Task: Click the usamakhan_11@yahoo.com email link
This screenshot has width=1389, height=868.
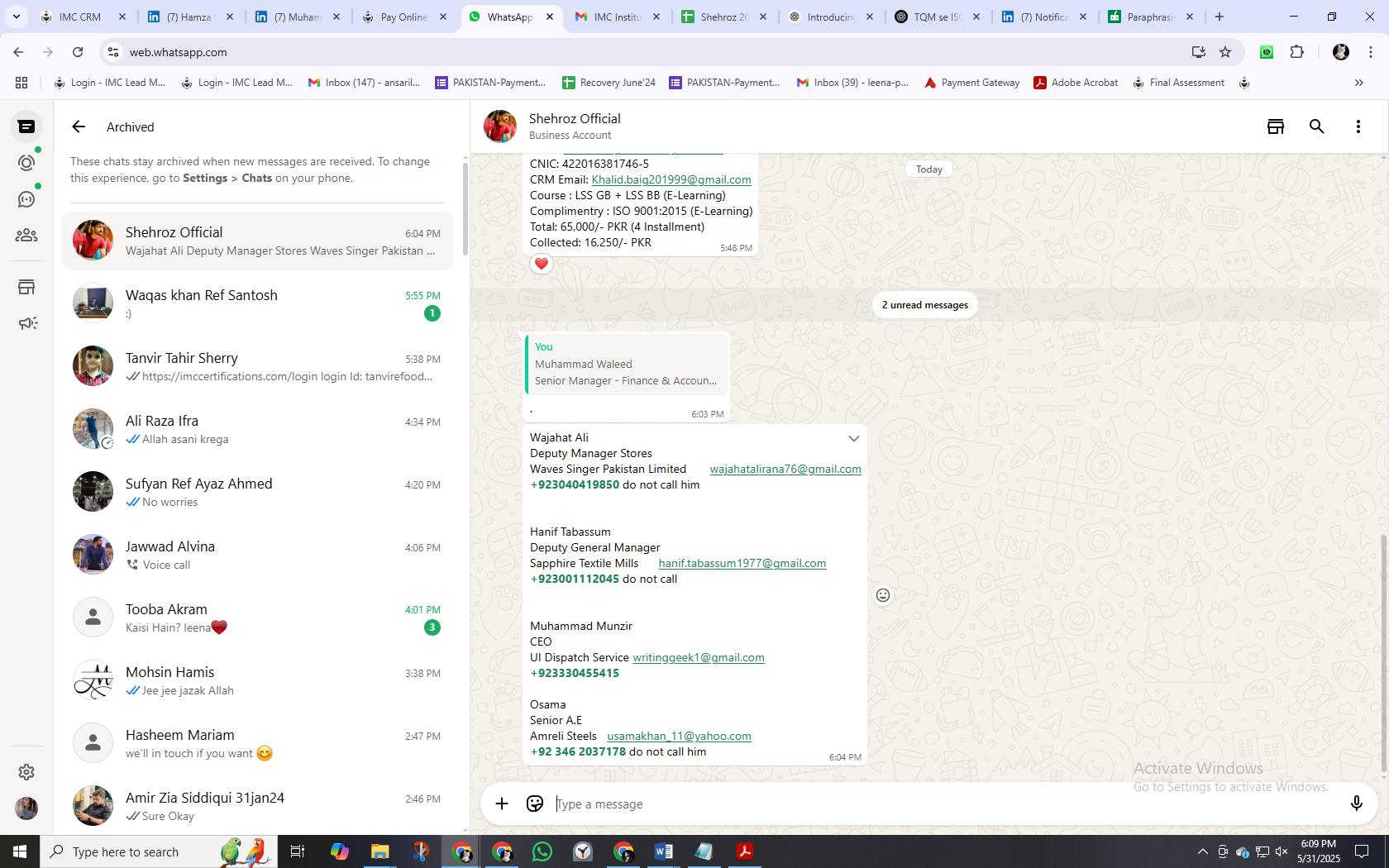Action: pyautogui.click(x=679, y=736)
